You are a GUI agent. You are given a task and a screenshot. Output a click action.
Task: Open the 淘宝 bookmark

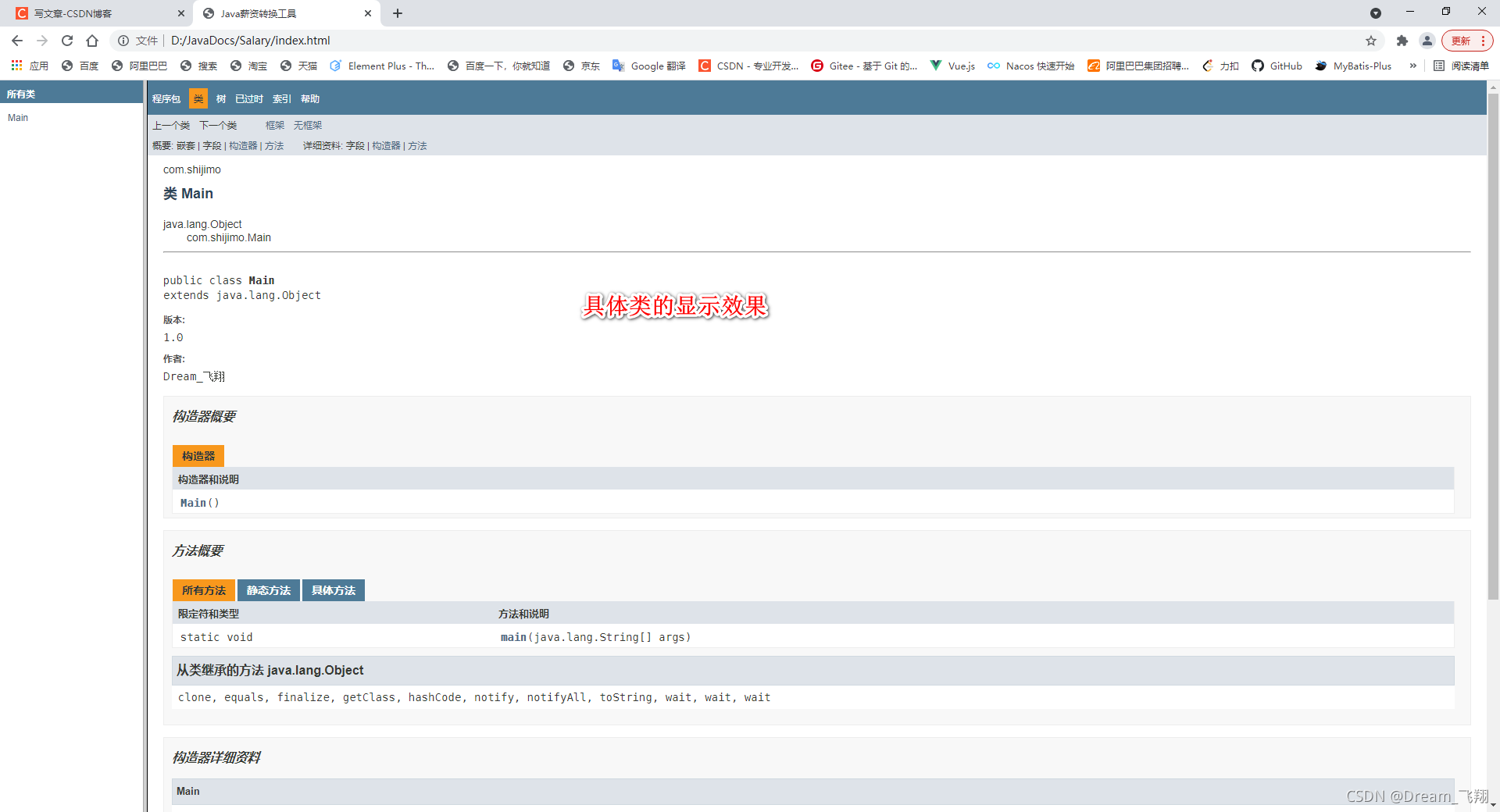pyautogui.click(x=248, y=66)
